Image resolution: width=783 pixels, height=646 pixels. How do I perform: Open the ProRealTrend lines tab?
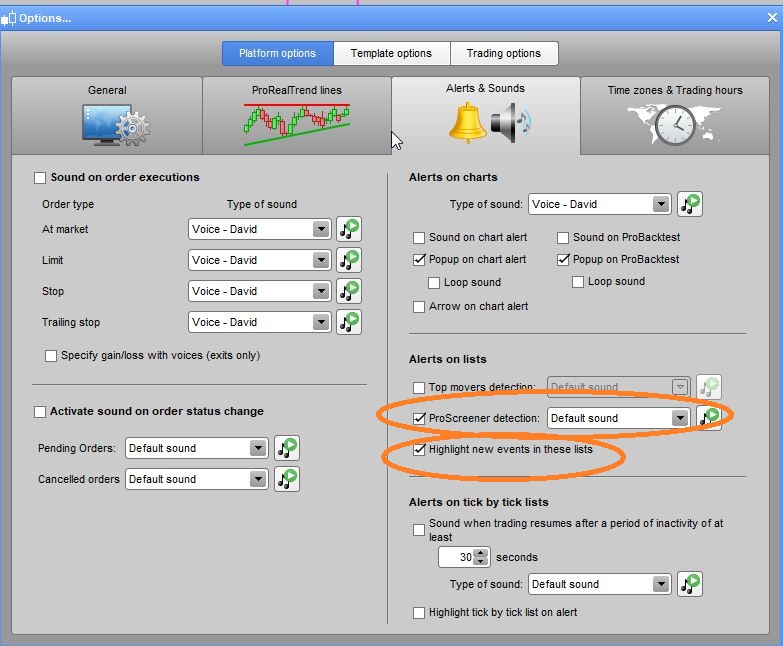pos(297,116)
